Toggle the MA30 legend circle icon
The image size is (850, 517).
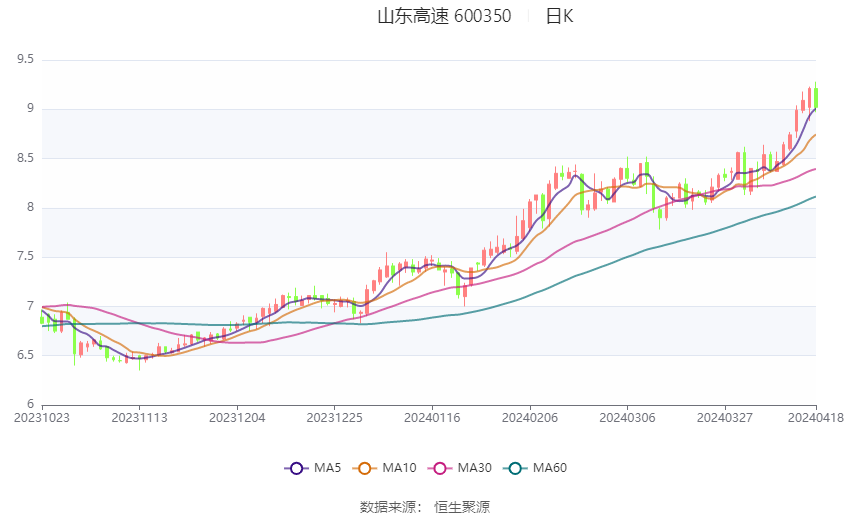[440, 468]
